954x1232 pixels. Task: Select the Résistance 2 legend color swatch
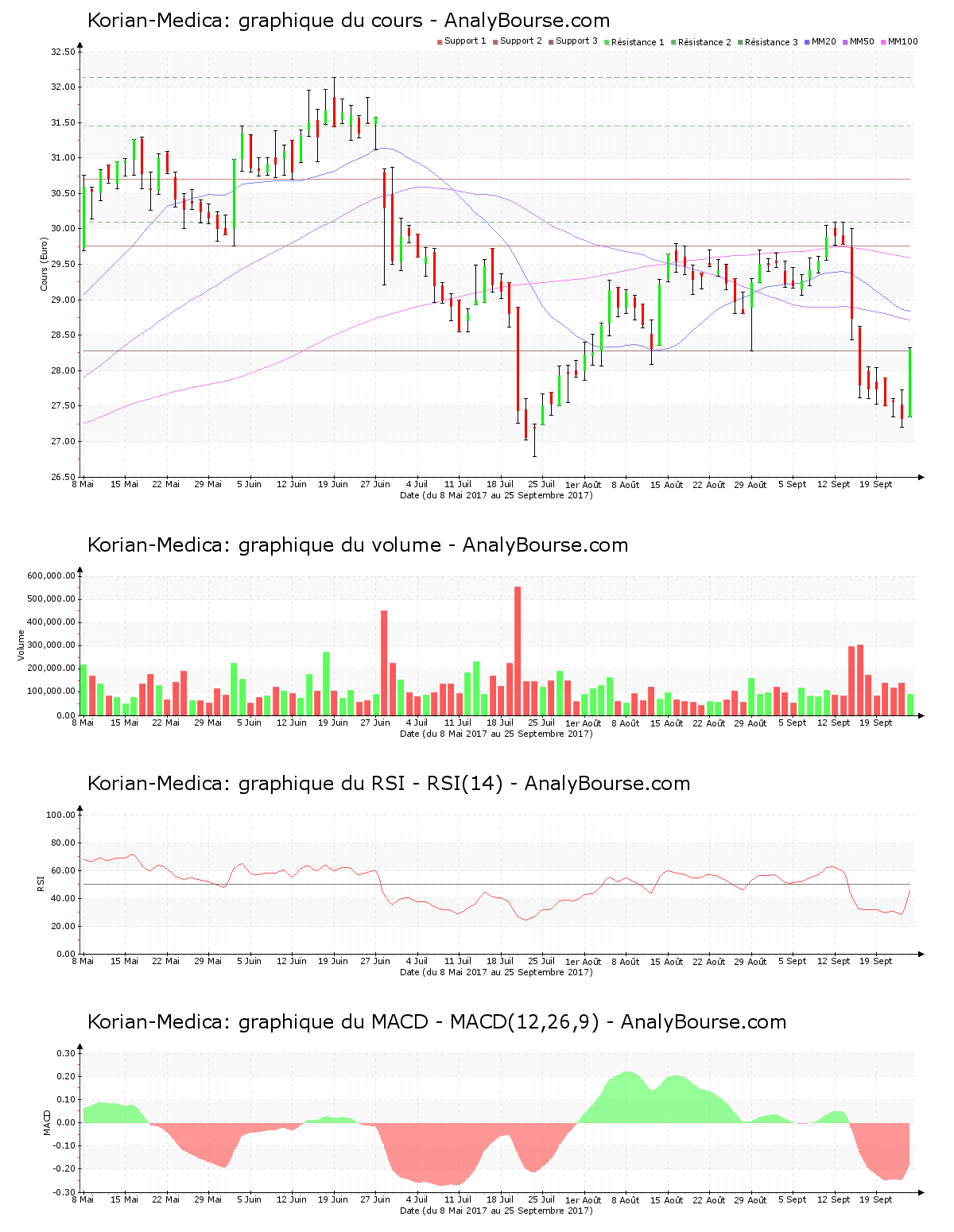(673, 41)
